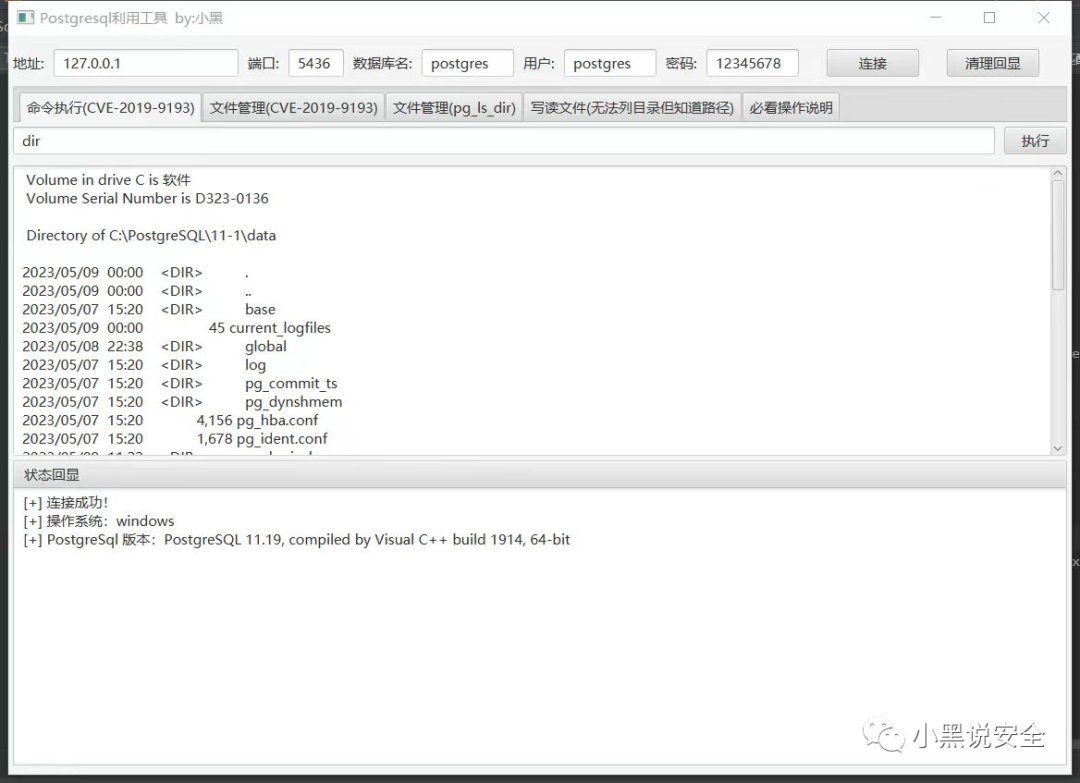The width and height of the screenshot is (1080, 783).
Task: Click the 执行 button
Action: [1035, 141]
